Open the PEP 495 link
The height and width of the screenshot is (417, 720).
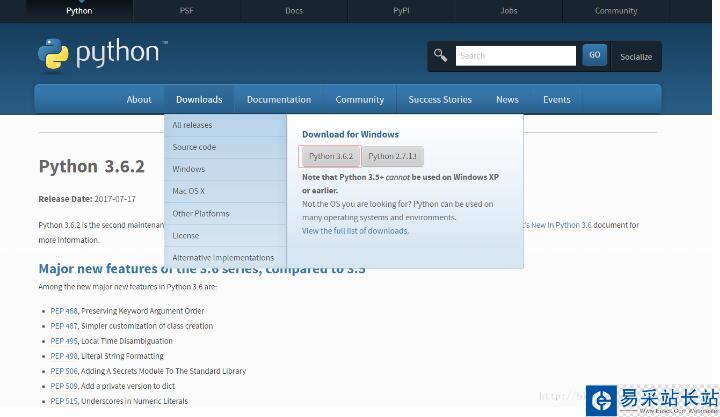pos(64,341)
